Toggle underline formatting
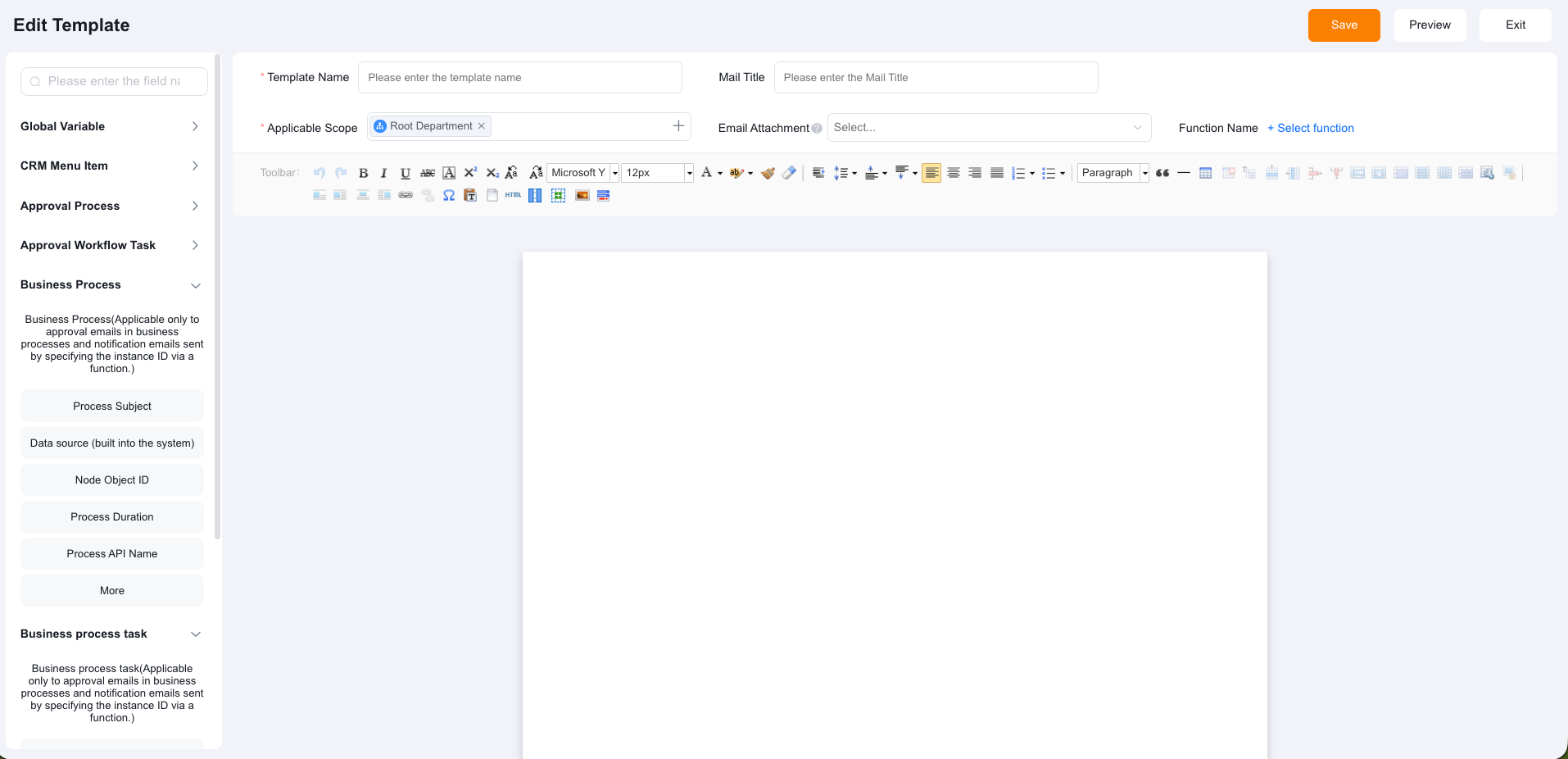 [406, 173]
